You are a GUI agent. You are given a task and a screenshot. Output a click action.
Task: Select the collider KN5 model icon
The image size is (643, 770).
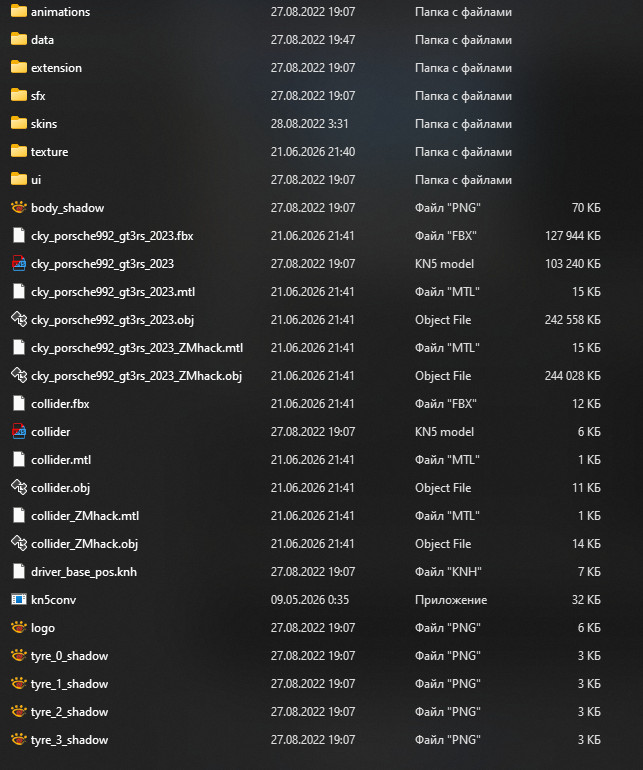point(19,431)
